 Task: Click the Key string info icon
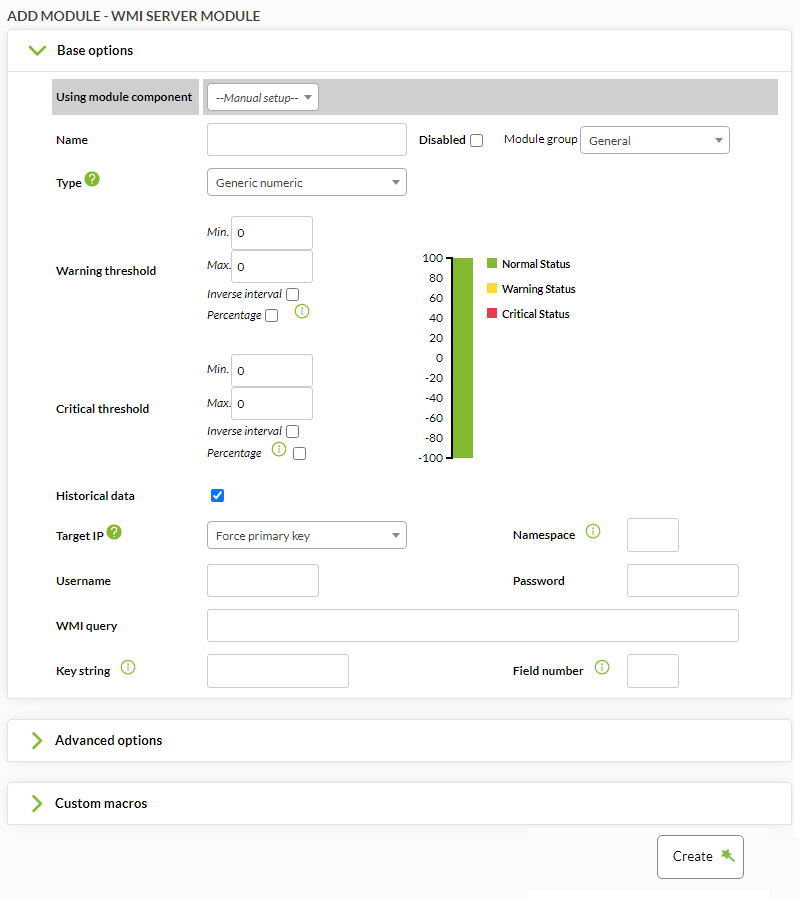[128, 668]
